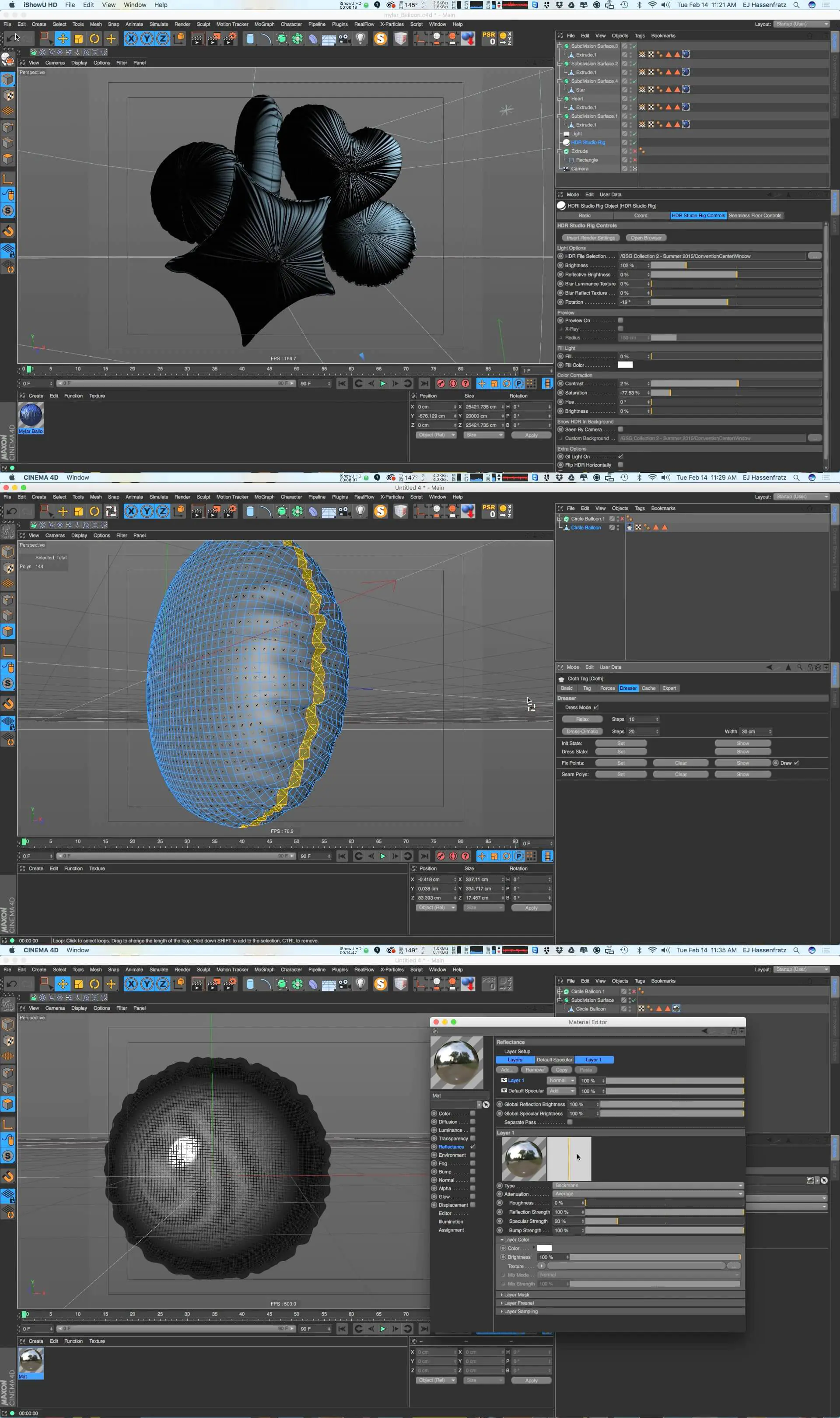840x1418 pixels.
Task: Select Move tool in mylar_Balloon window toolbar
Action: [62, 39]
